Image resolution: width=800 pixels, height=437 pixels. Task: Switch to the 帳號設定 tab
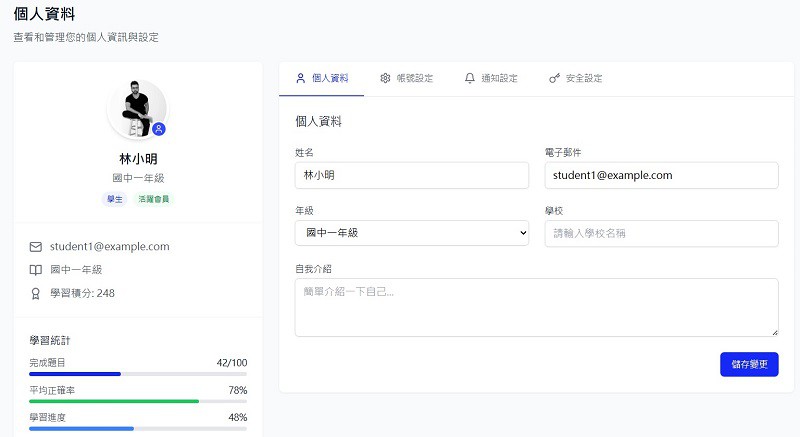pyautogui.click(x=406, y=78)
